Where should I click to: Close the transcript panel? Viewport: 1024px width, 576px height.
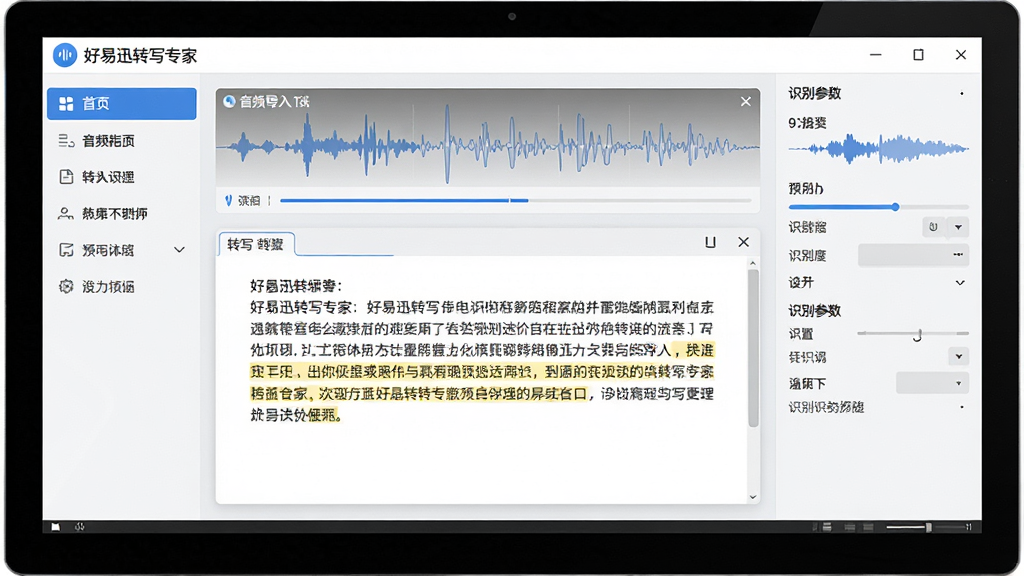click(743, 242)
